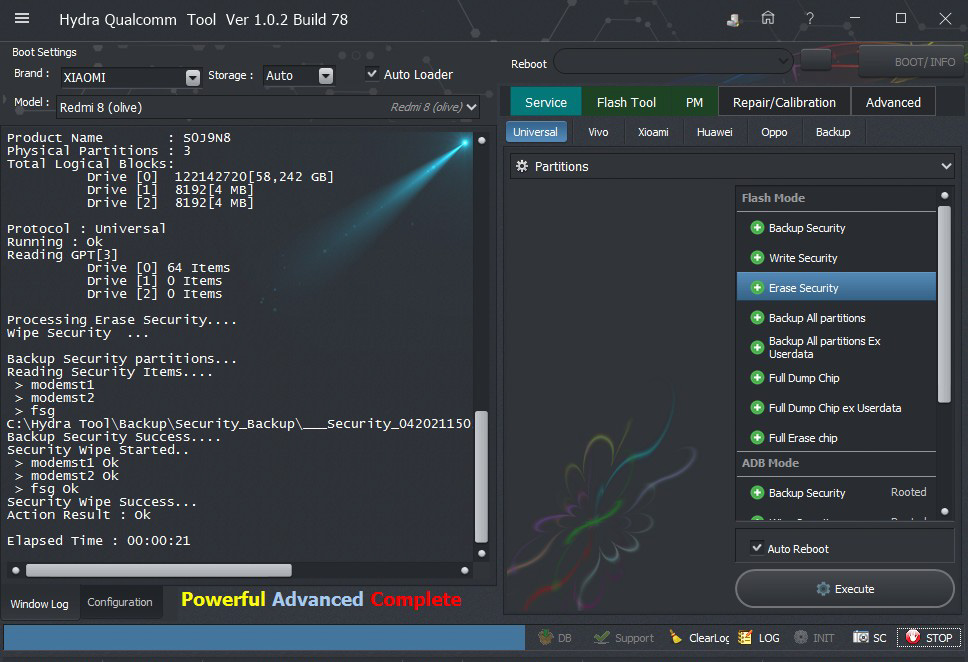Switch to the Window Log tab

(x=40, y=603)
